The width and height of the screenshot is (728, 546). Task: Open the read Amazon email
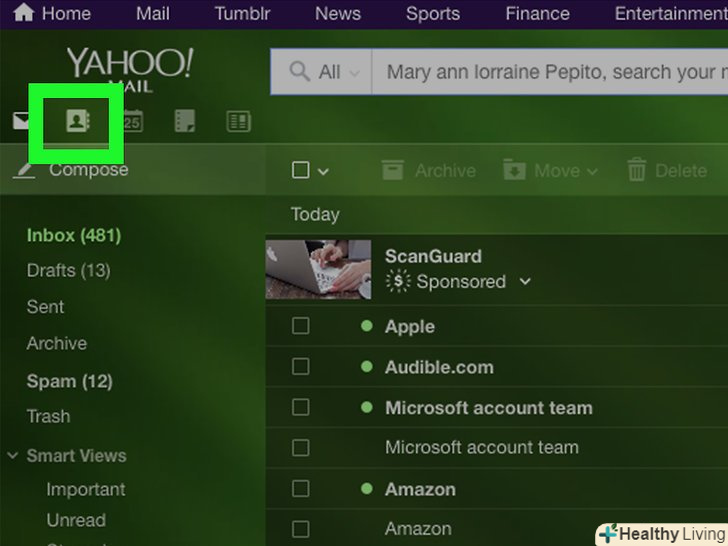[497, 529]
